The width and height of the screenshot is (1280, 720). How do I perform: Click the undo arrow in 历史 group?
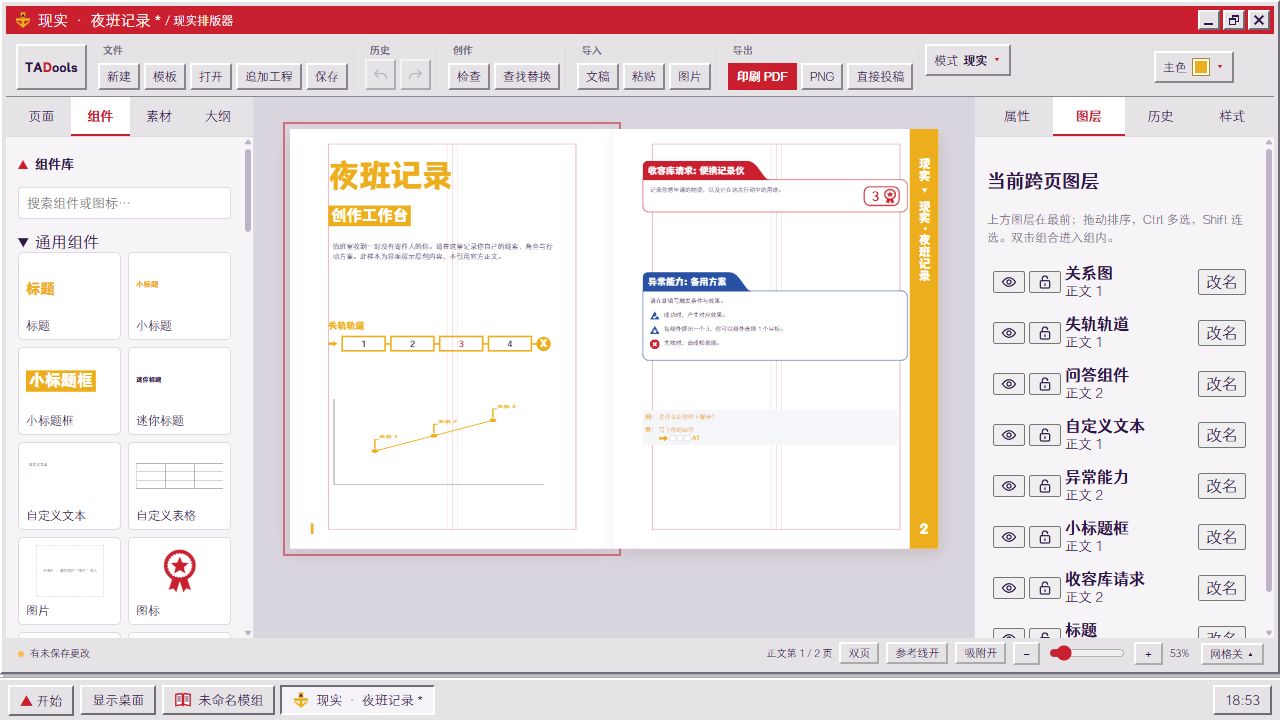380,76
